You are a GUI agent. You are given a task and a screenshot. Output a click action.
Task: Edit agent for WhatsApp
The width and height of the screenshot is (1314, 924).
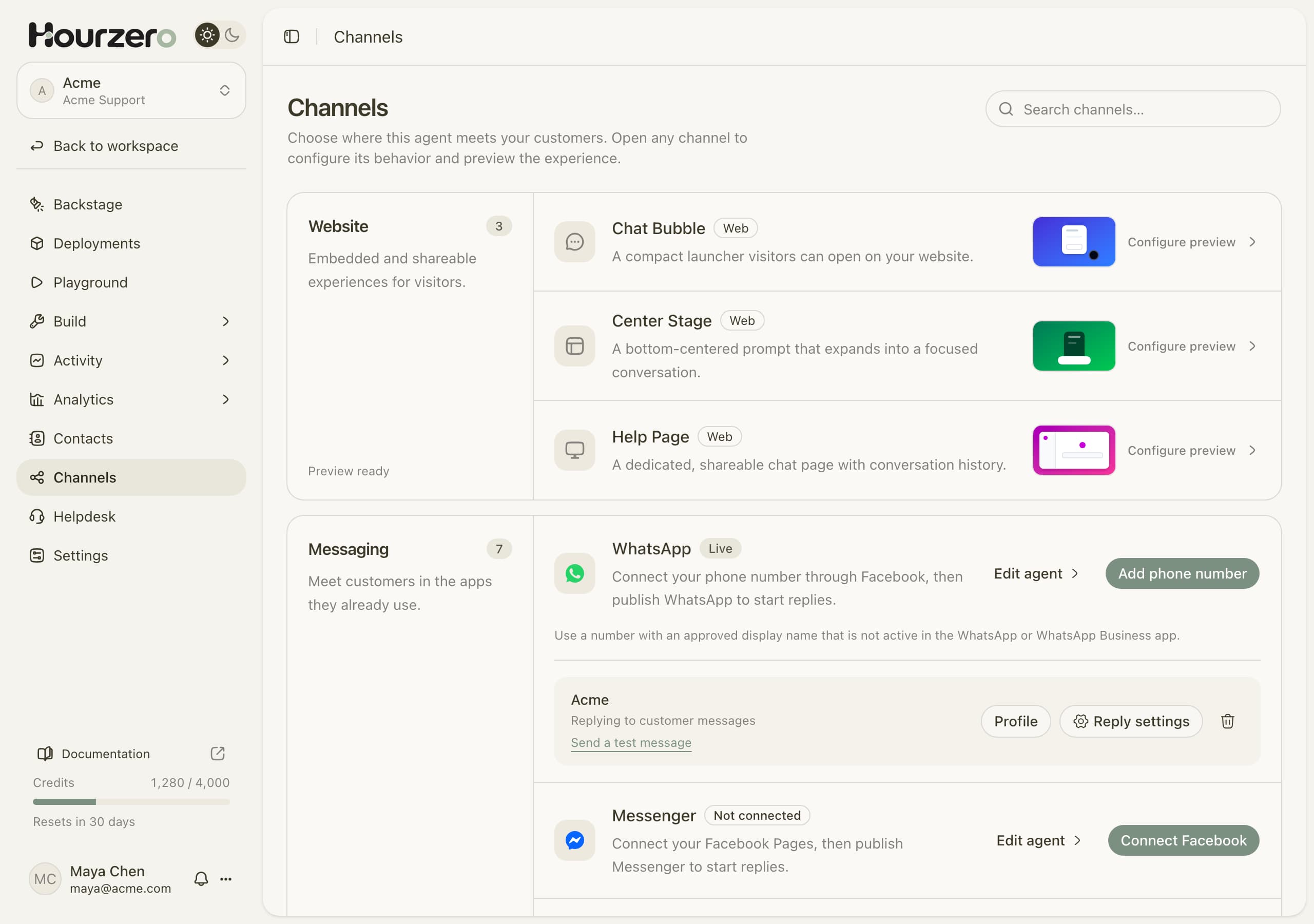1036,573
